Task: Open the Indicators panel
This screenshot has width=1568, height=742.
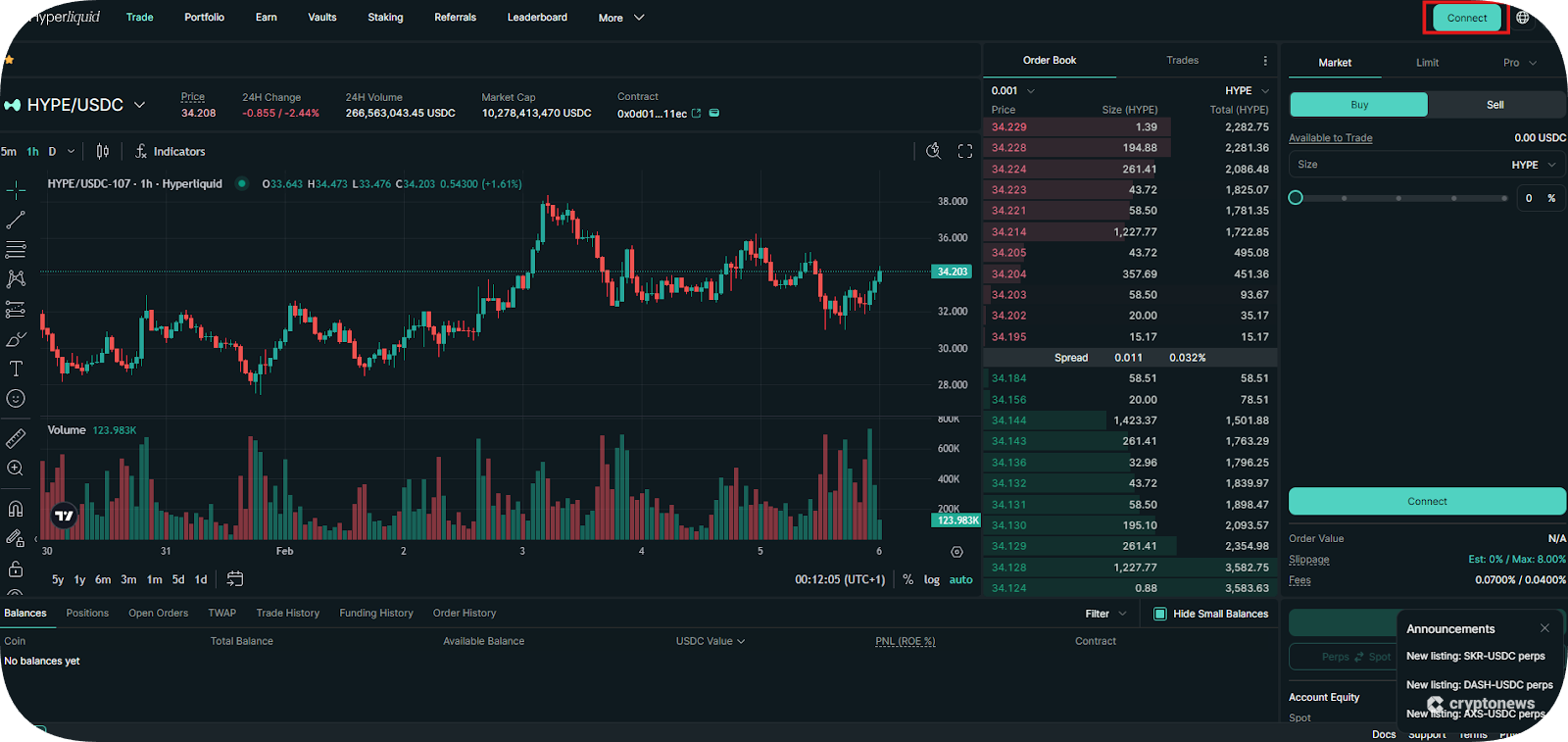Action: pyautogui.click(x=171, y=151)
